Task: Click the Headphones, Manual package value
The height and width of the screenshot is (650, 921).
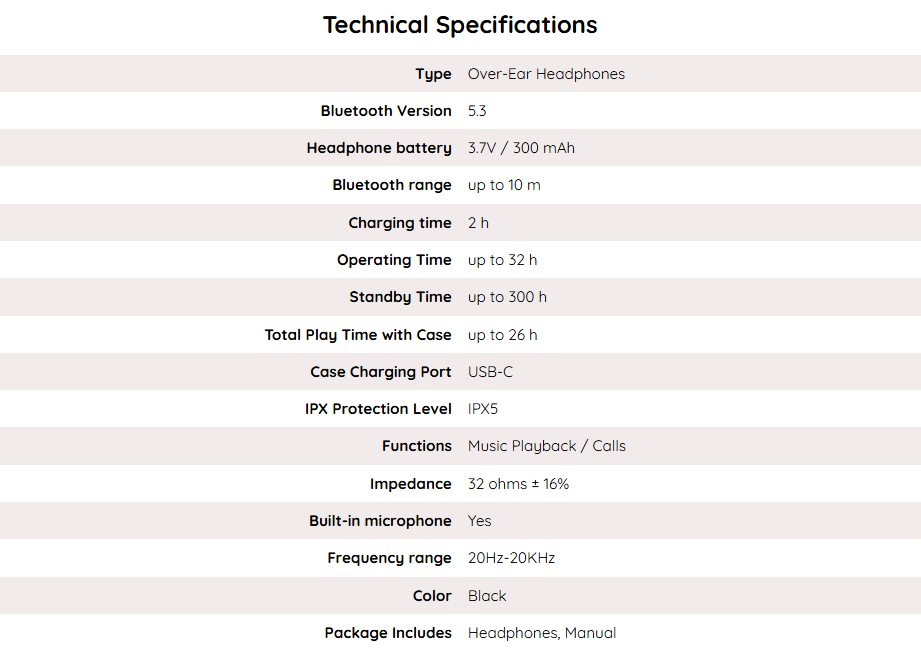Action: coord(542,633)
